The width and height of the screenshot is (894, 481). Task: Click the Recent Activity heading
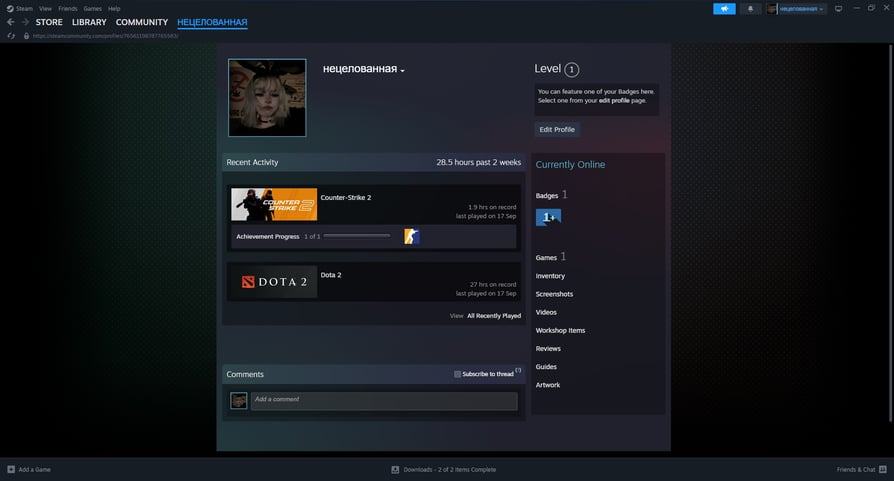pyautogui.click(x=252, y=162)
